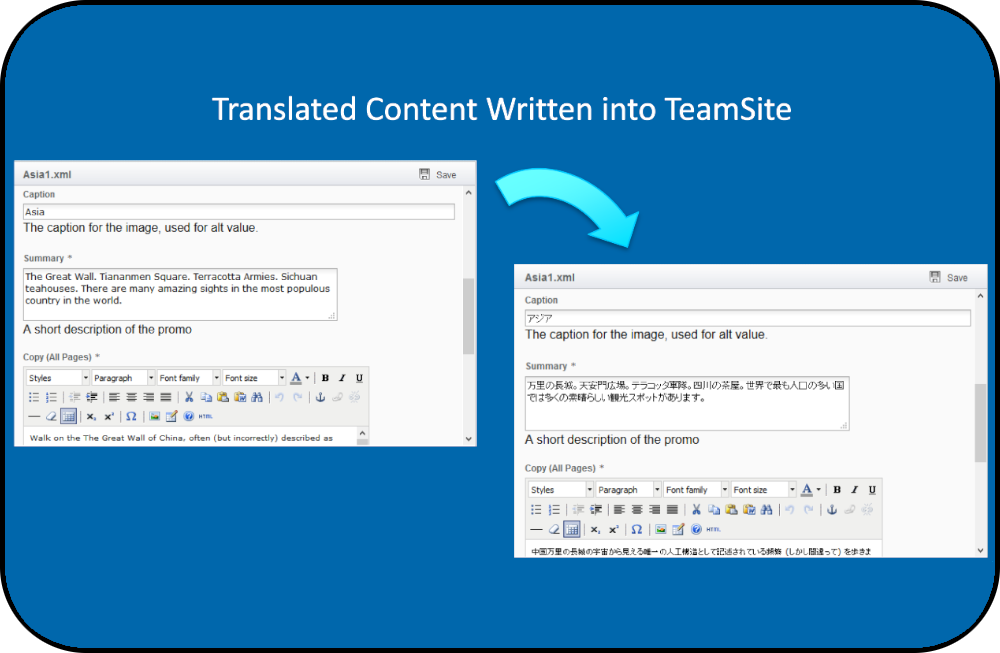Screen dimensions: 1000x653
Task: Toggle Underline in the Japanese editor toolbar
Action: [x=872, y=490]
